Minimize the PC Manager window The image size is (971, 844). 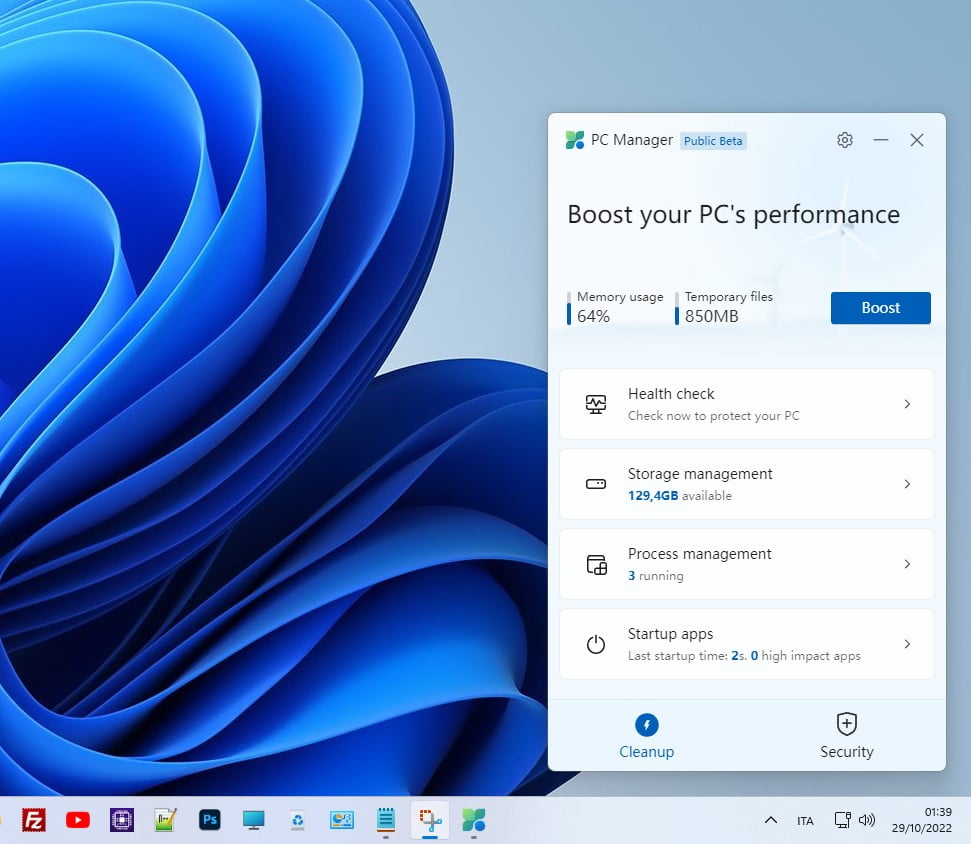881,140
